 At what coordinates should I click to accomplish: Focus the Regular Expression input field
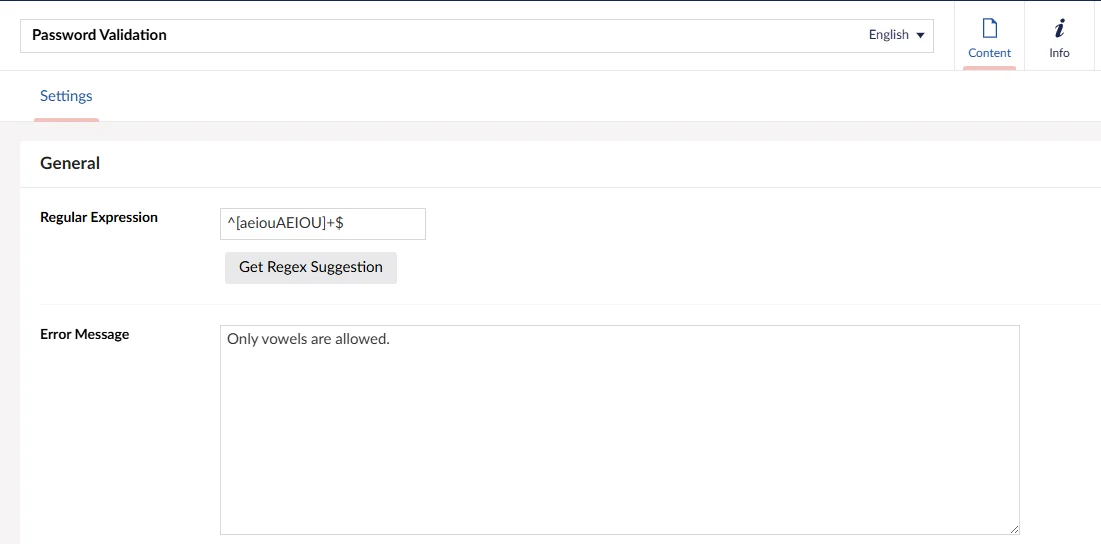[380, 224]
